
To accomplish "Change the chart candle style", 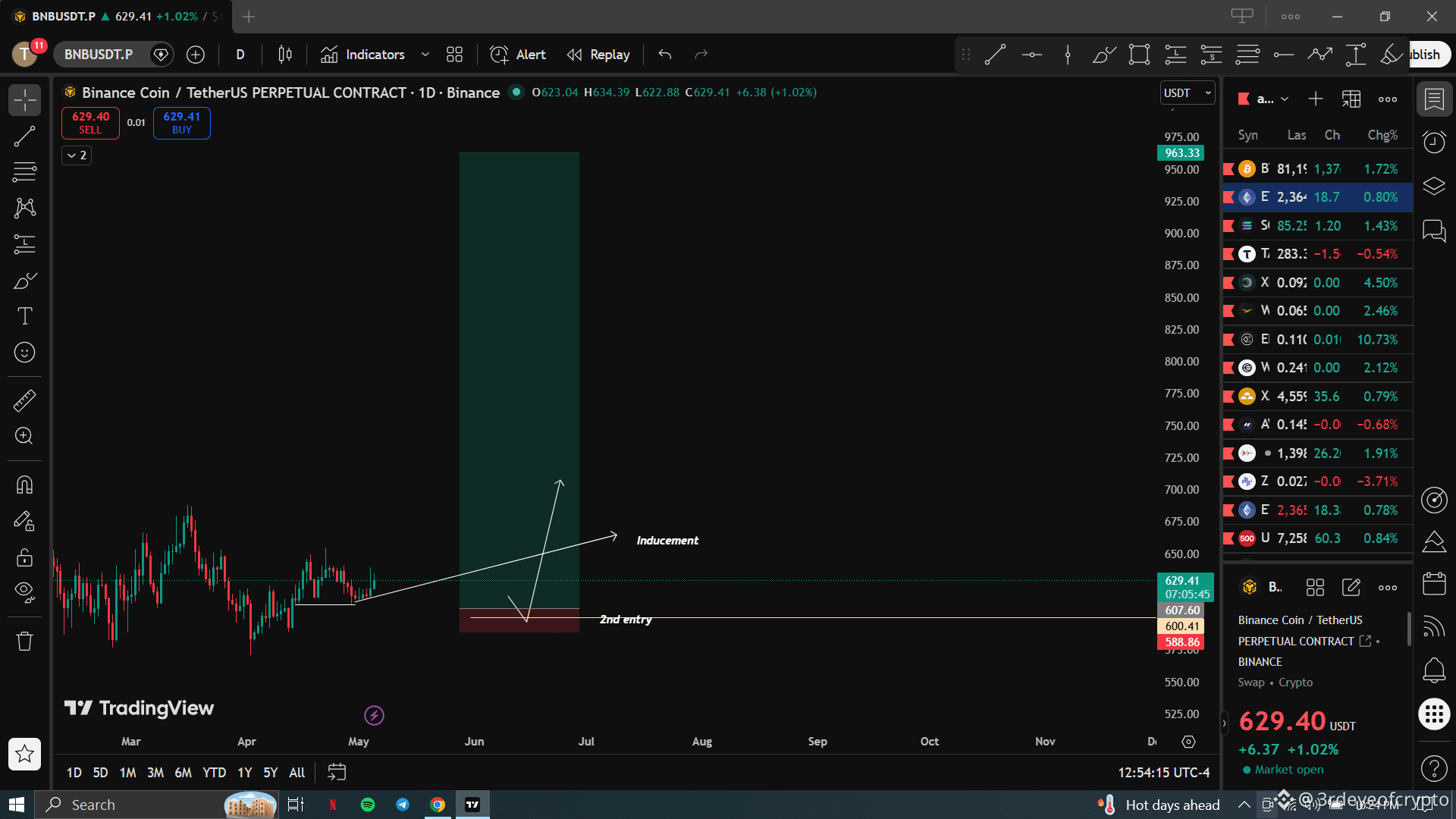I will (x=285, y=55).
